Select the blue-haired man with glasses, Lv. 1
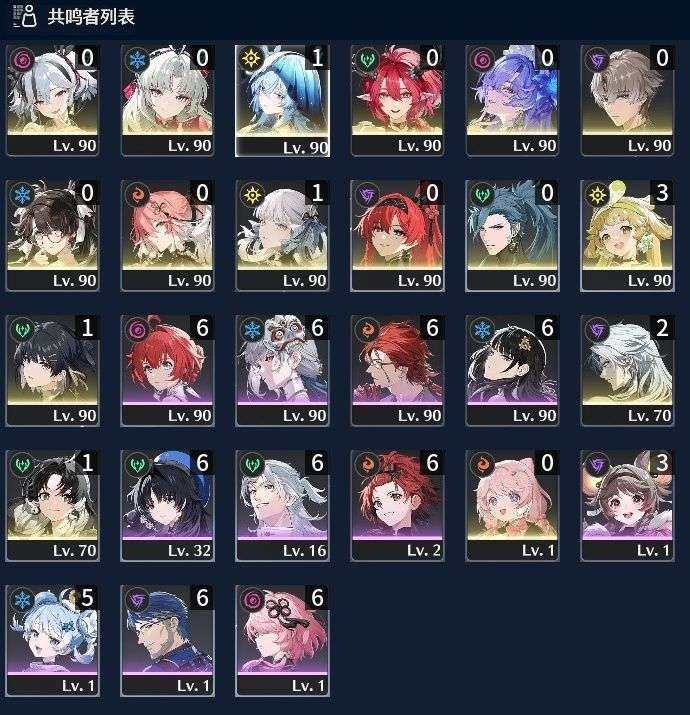 167,641
